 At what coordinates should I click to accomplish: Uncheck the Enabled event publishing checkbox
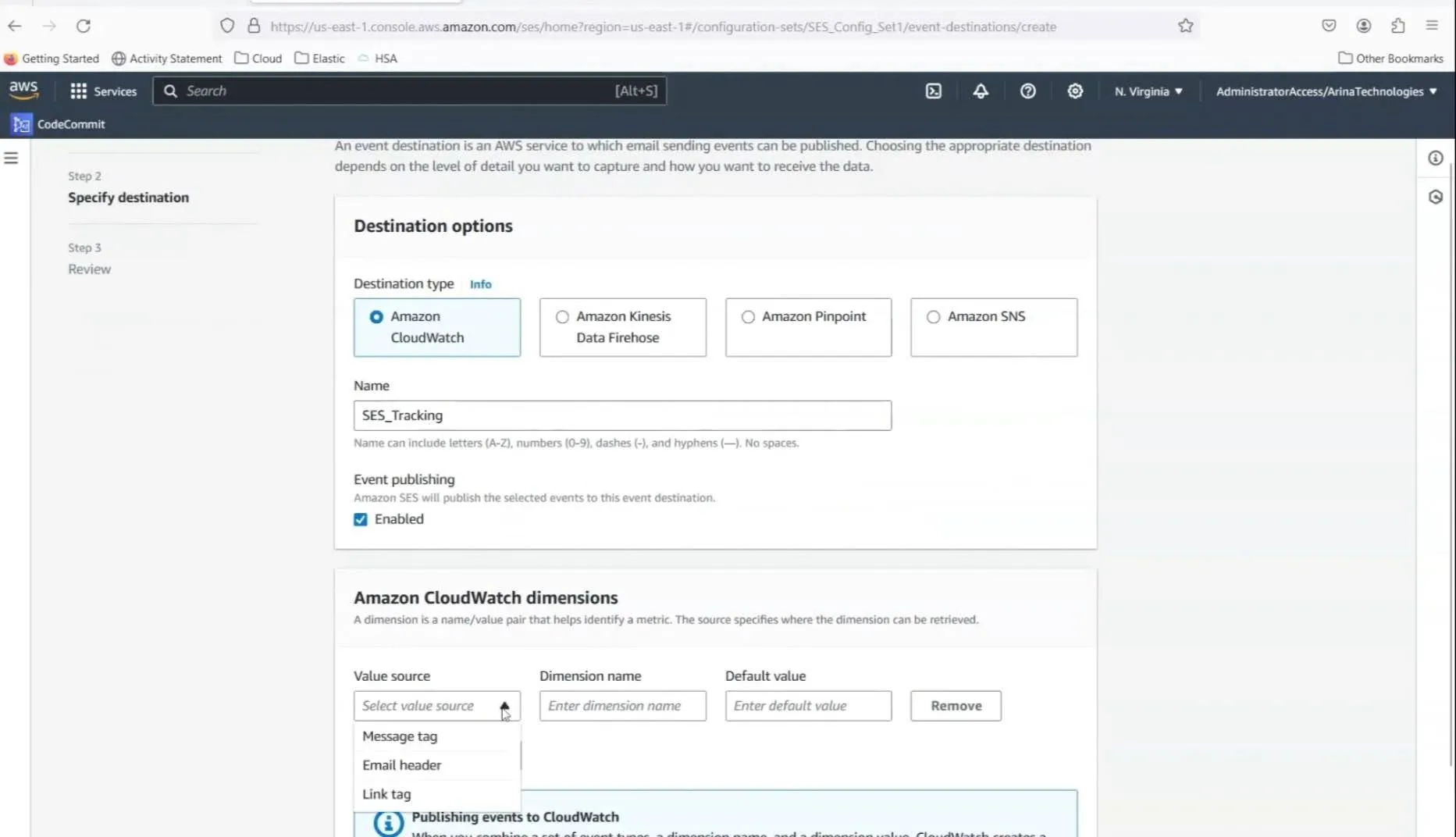click(x=361, y=520)
